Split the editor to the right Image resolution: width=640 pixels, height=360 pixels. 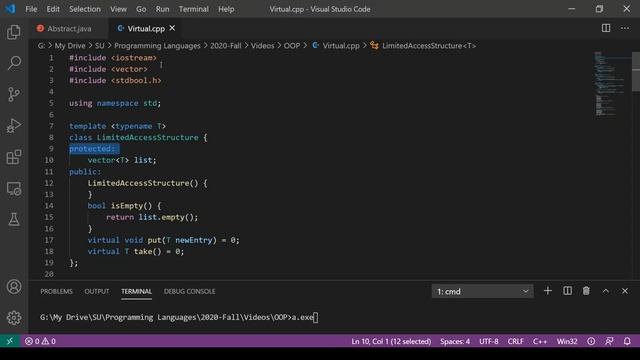(606, 28)
